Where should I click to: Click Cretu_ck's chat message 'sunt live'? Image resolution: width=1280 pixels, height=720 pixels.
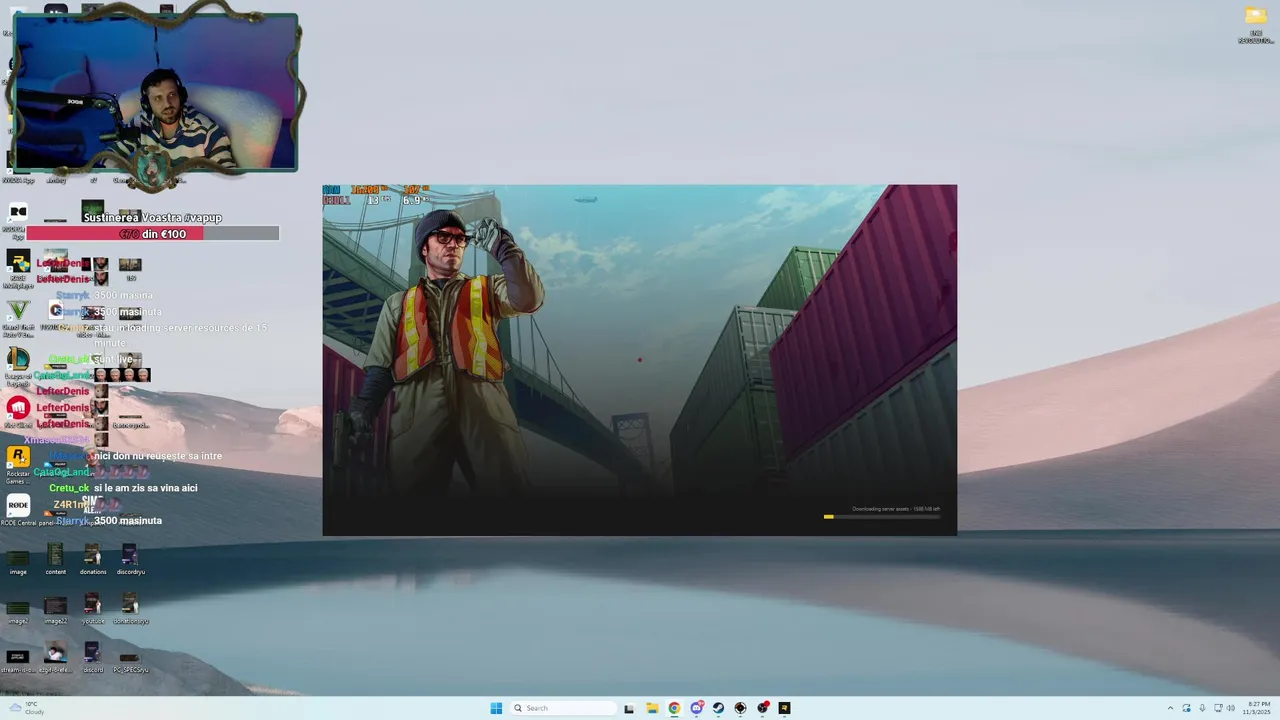tap(113, 359)
